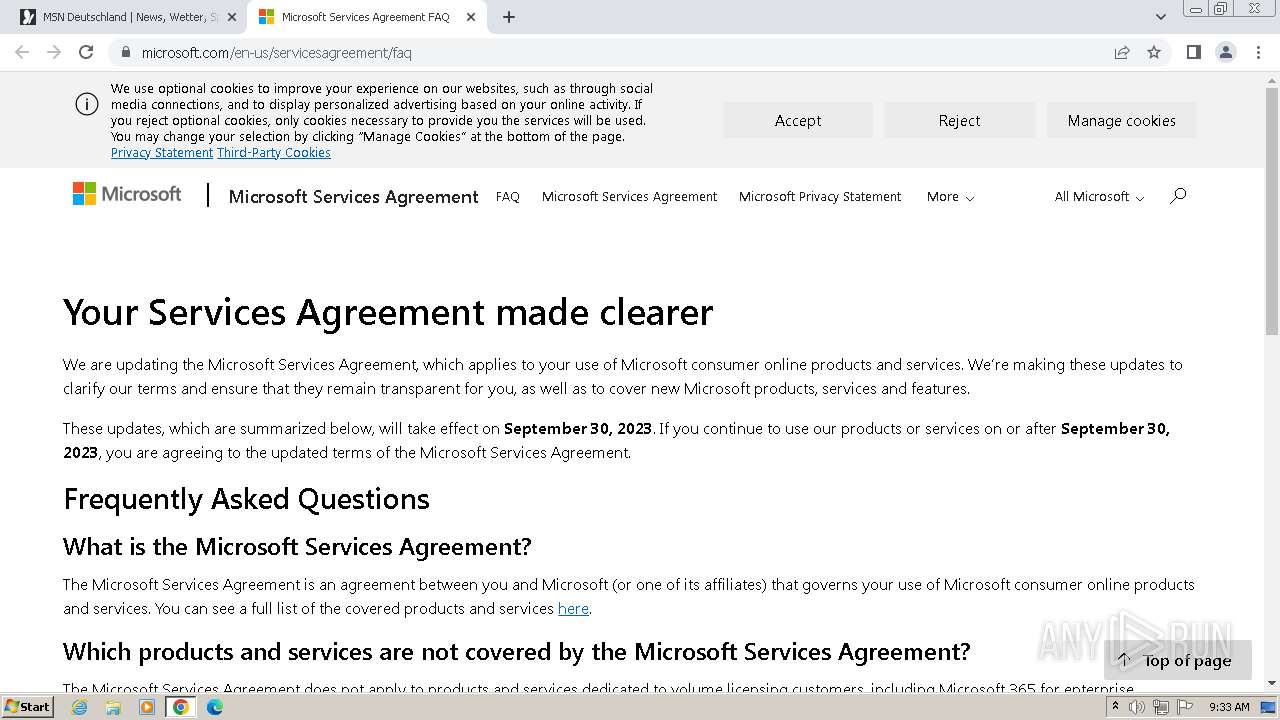Click the search magnifier icon

[1178, 196]
